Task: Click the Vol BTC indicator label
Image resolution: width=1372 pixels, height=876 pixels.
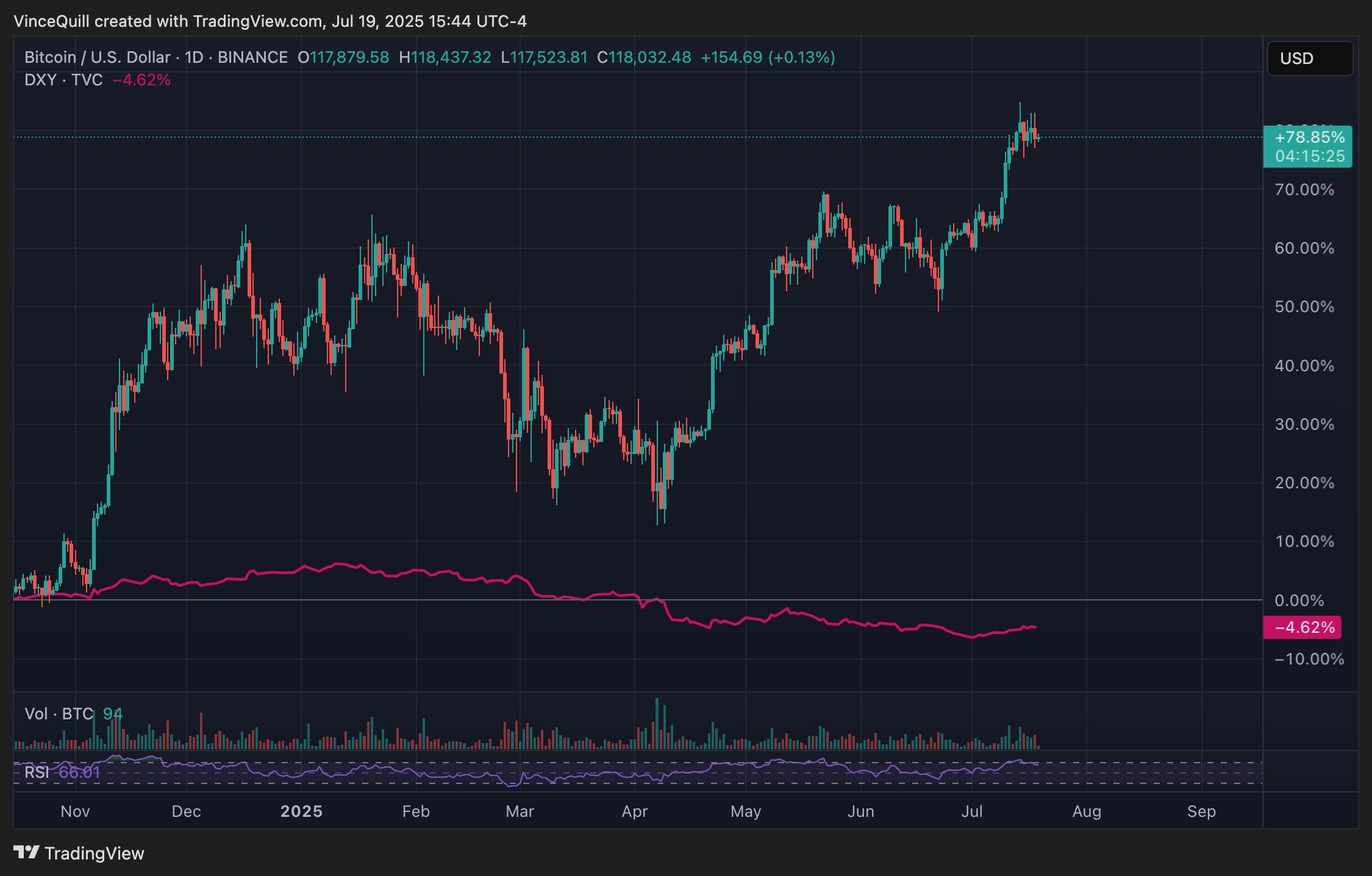Action: [59, 713]
